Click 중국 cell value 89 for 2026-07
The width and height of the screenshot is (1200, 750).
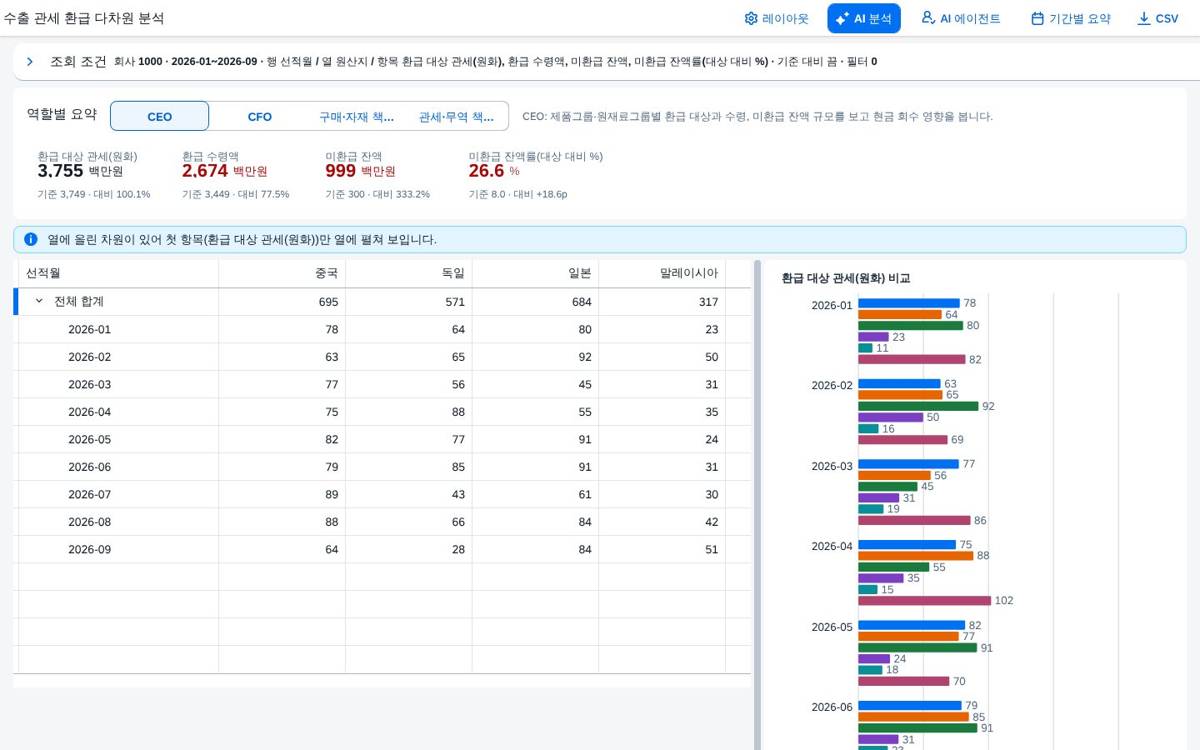coord(331,495)
